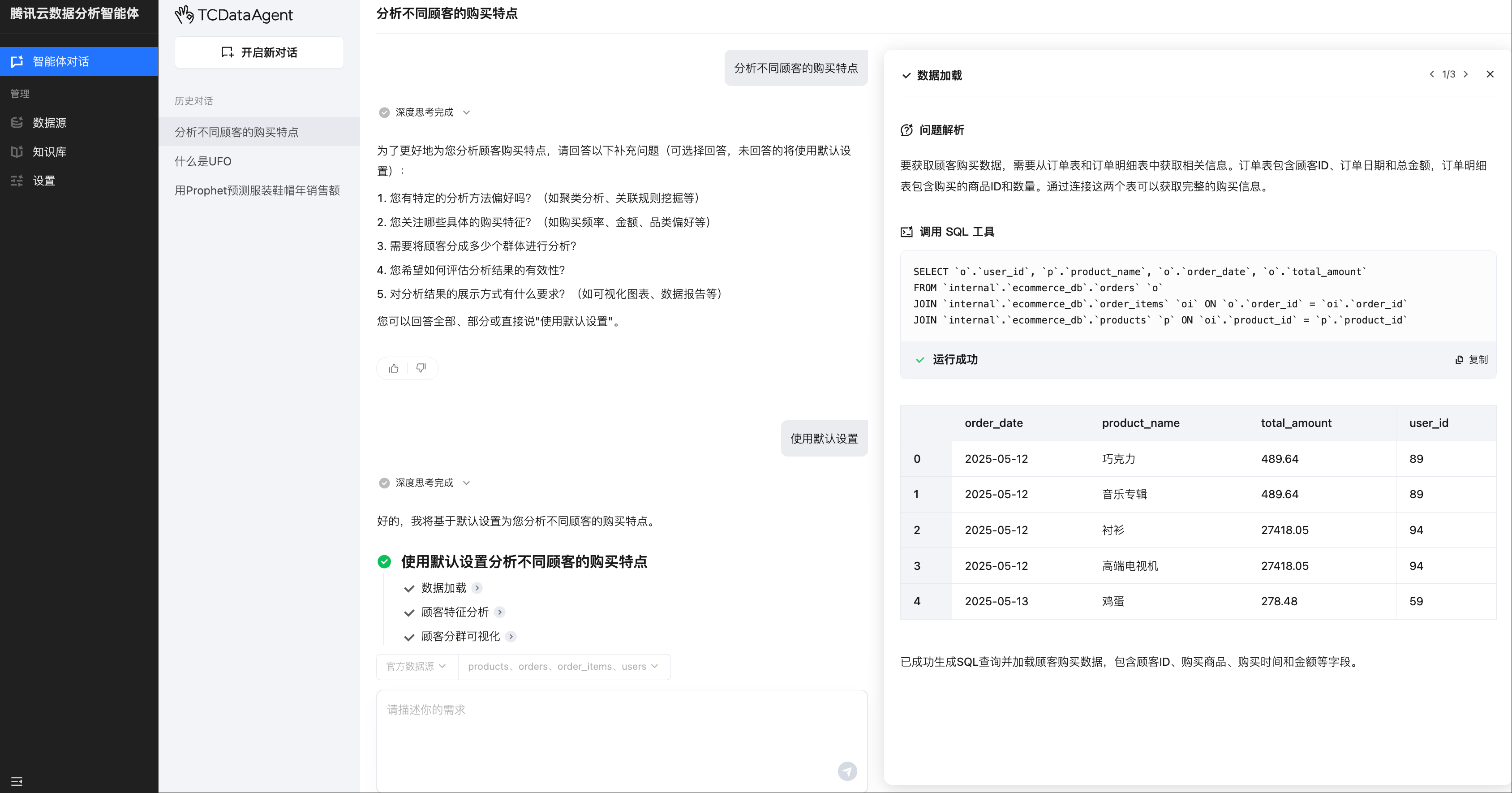The image size is (1512, 793).
Task: Select history chat 分析不同顾客的购买特点
Action: tap(259, 131)
